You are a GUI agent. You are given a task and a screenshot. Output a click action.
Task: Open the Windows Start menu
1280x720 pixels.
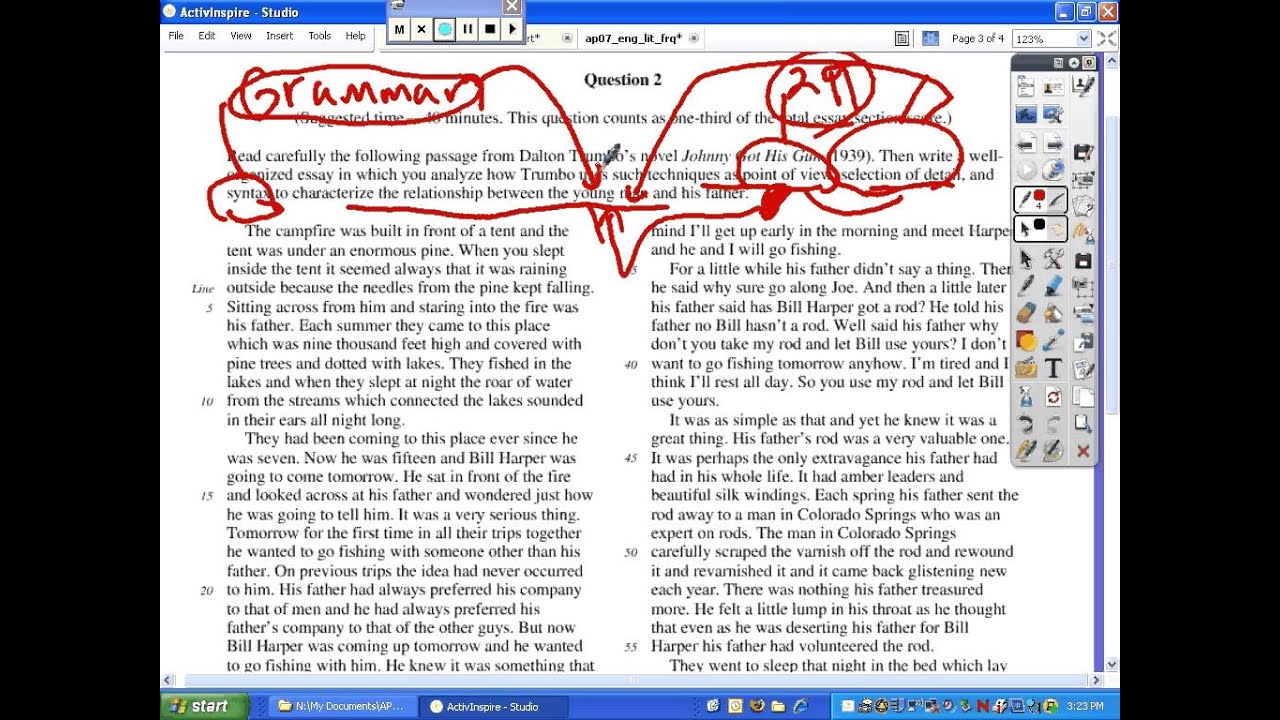coord(203,706)
